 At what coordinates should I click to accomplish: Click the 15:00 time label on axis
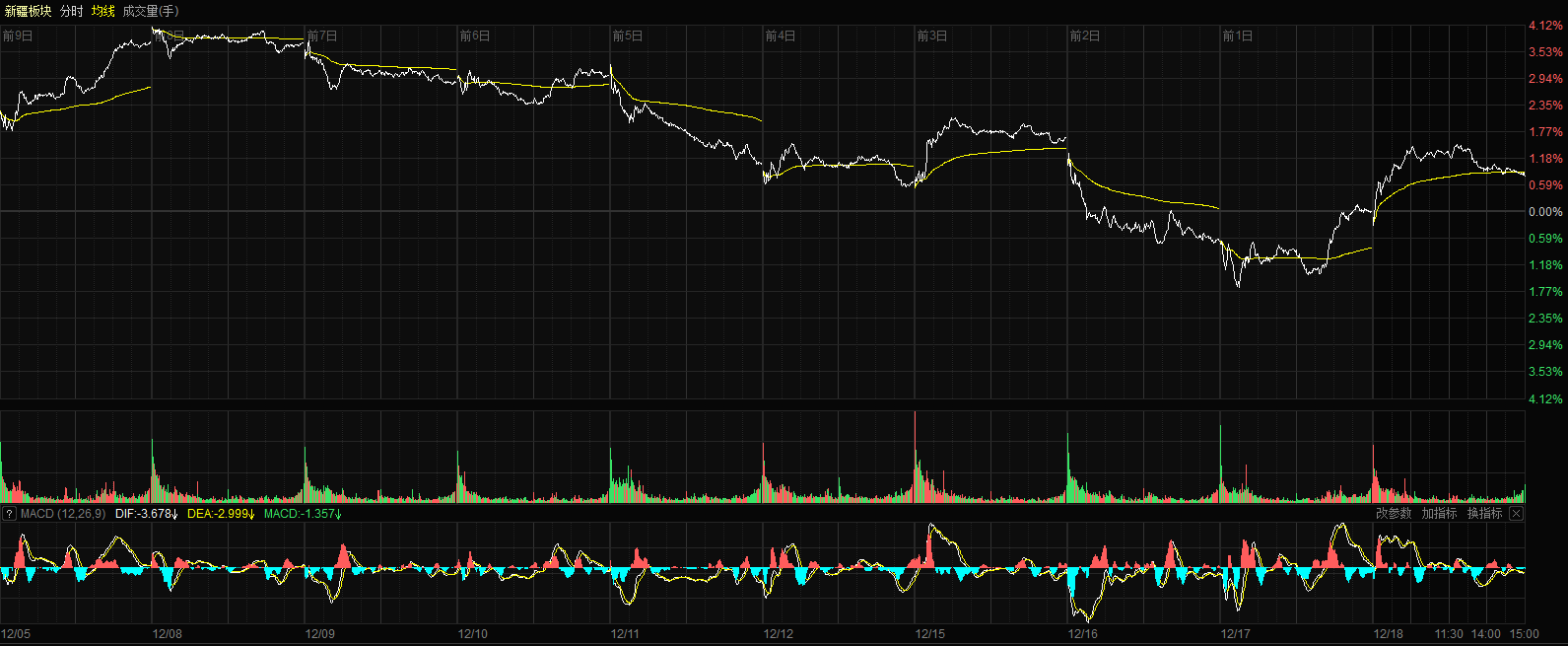pos(1524,634)
